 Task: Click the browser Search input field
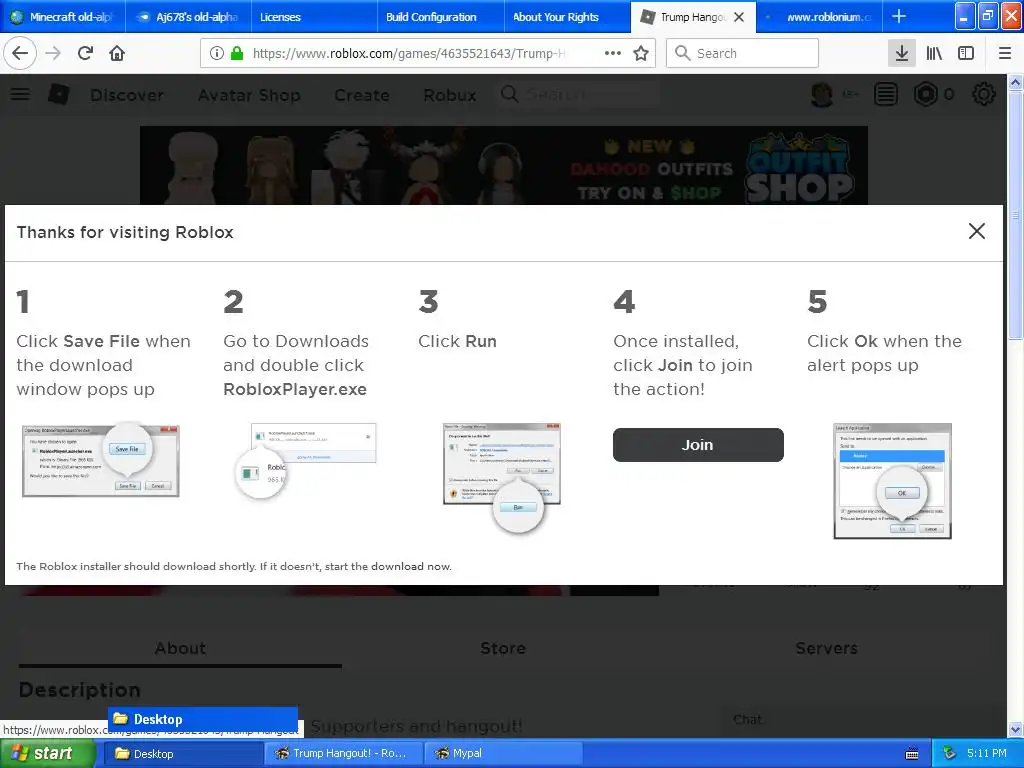click(x=742, y=53)
